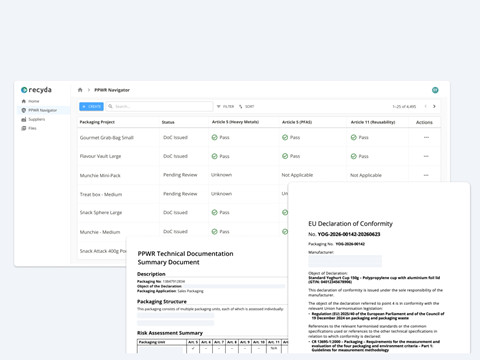
Task: Click Heavy Metals Pass icon for Flavour Vault Large
Action: 214,156
